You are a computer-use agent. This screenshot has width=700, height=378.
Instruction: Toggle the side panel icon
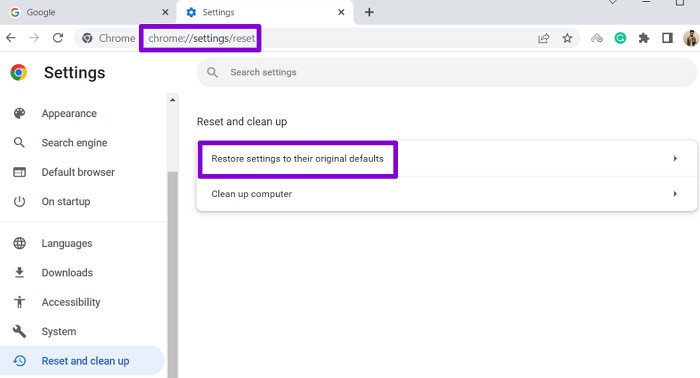click(667, 38)
